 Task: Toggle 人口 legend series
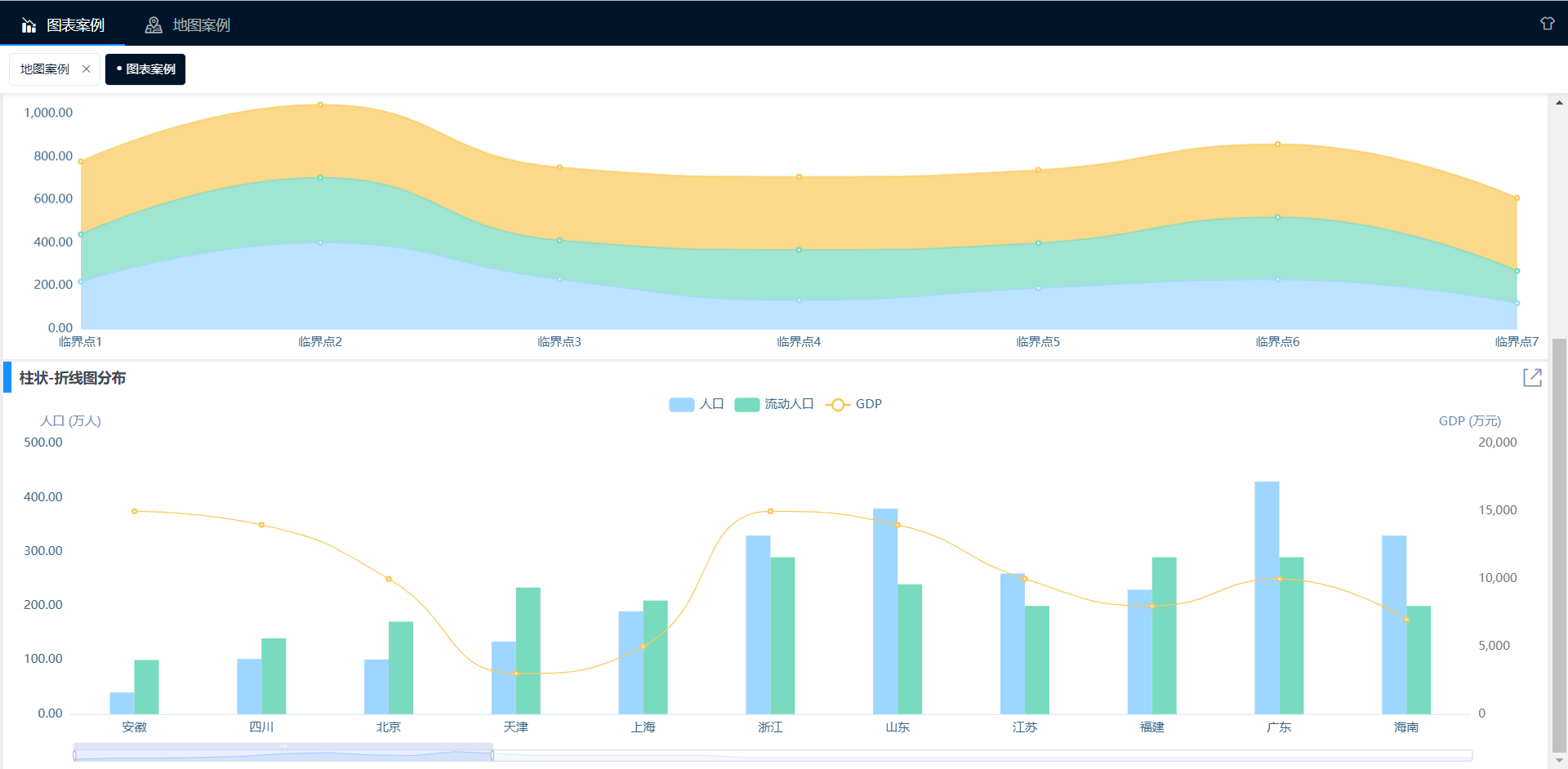[697, 404]
